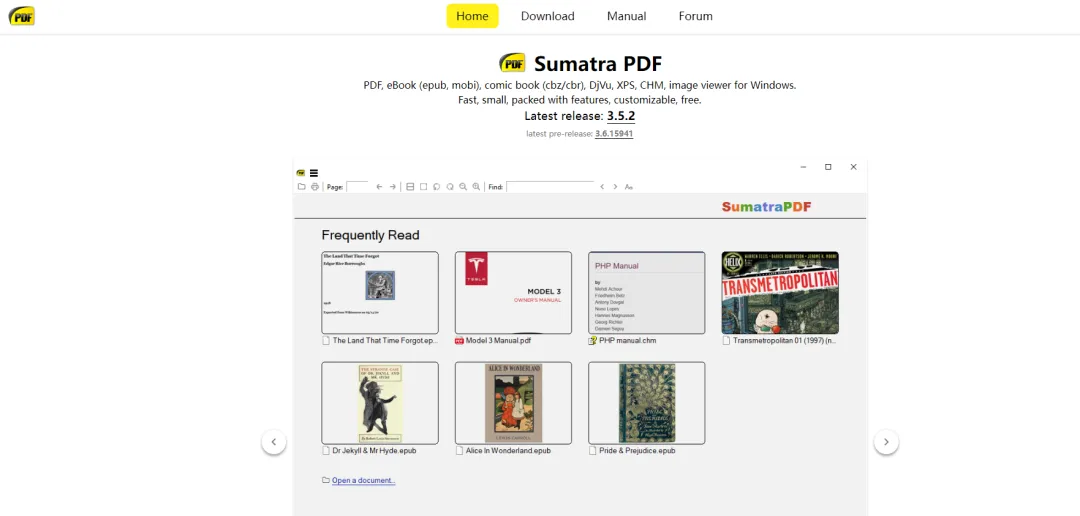
Task: Click the Zoom in magnifier icon
Action: tap(476, 187)
